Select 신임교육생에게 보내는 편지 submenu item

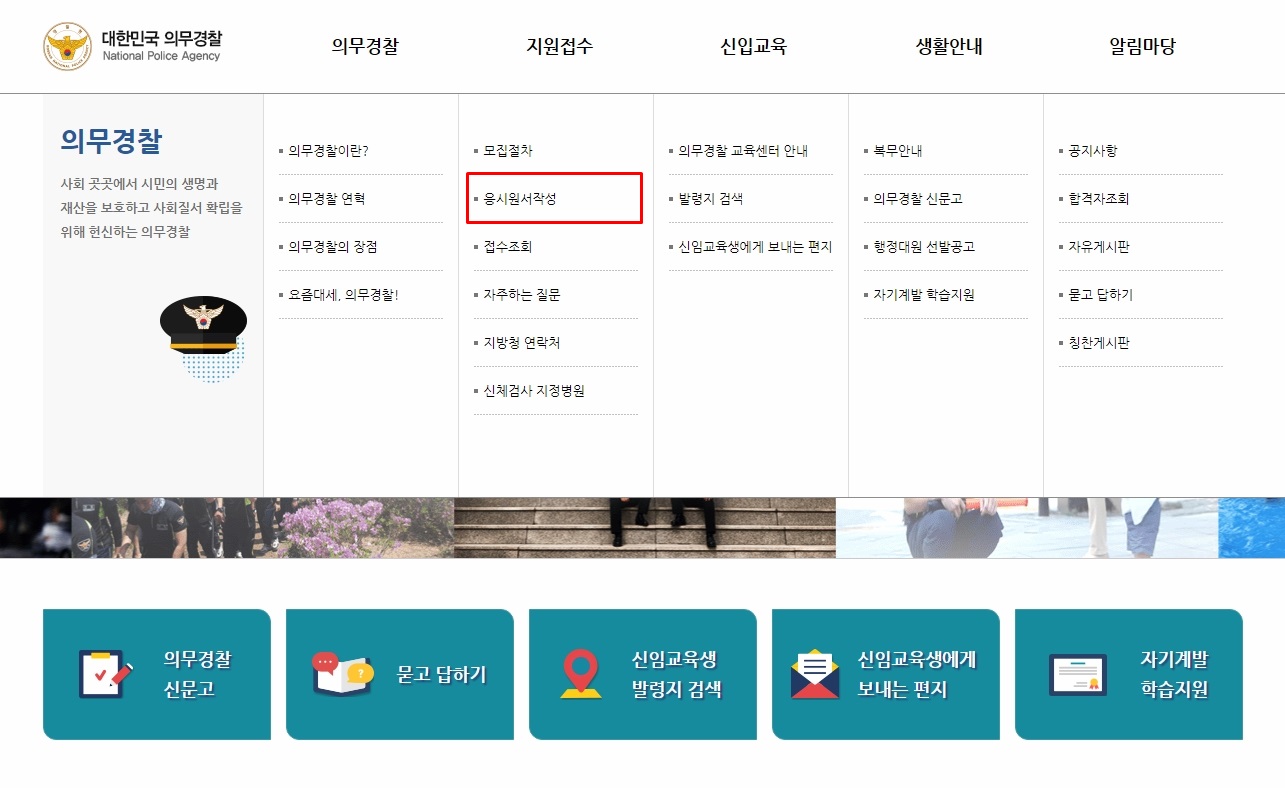pos(755,247)
